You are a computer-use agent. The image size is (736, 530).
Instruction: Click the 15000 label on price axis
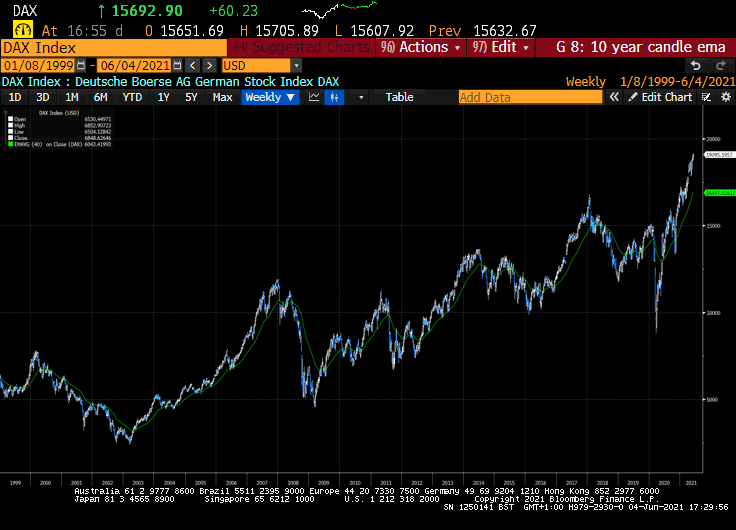713,226
